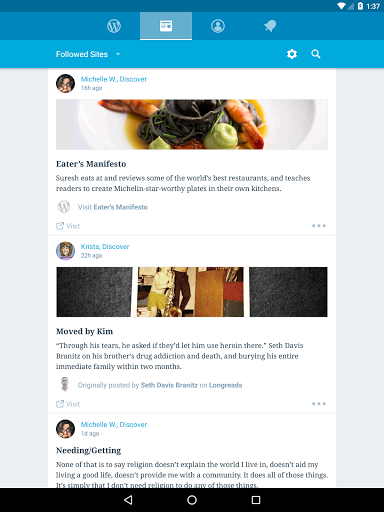This screenshot has width=384, height=512.
Task: Tap the Android recent apps square button
Action: (256, 500)
